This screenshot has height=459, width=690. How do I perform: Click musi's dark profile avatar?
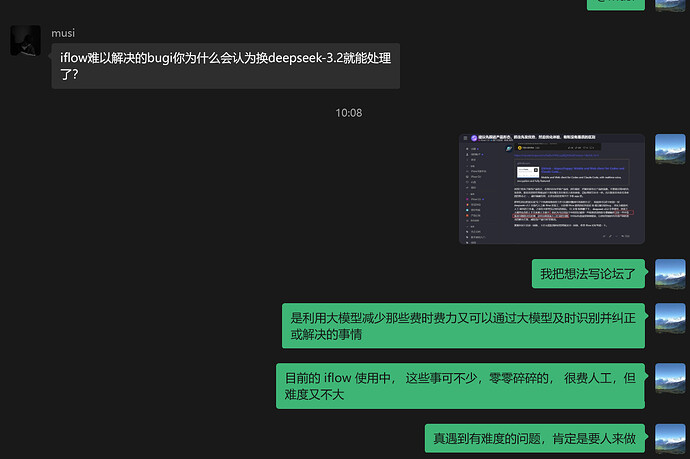25,41
